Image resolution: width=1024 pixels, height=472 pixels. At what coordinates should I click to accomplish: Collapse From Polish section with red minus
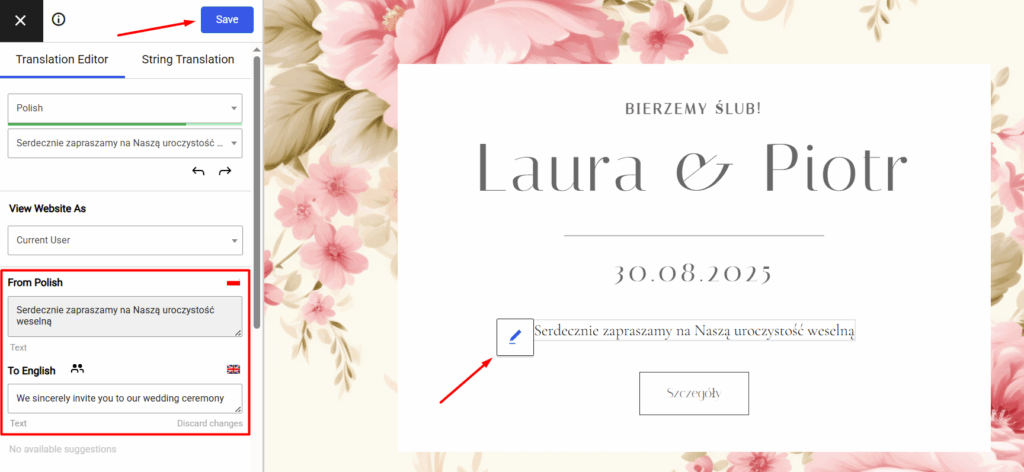tap(234, 283)
